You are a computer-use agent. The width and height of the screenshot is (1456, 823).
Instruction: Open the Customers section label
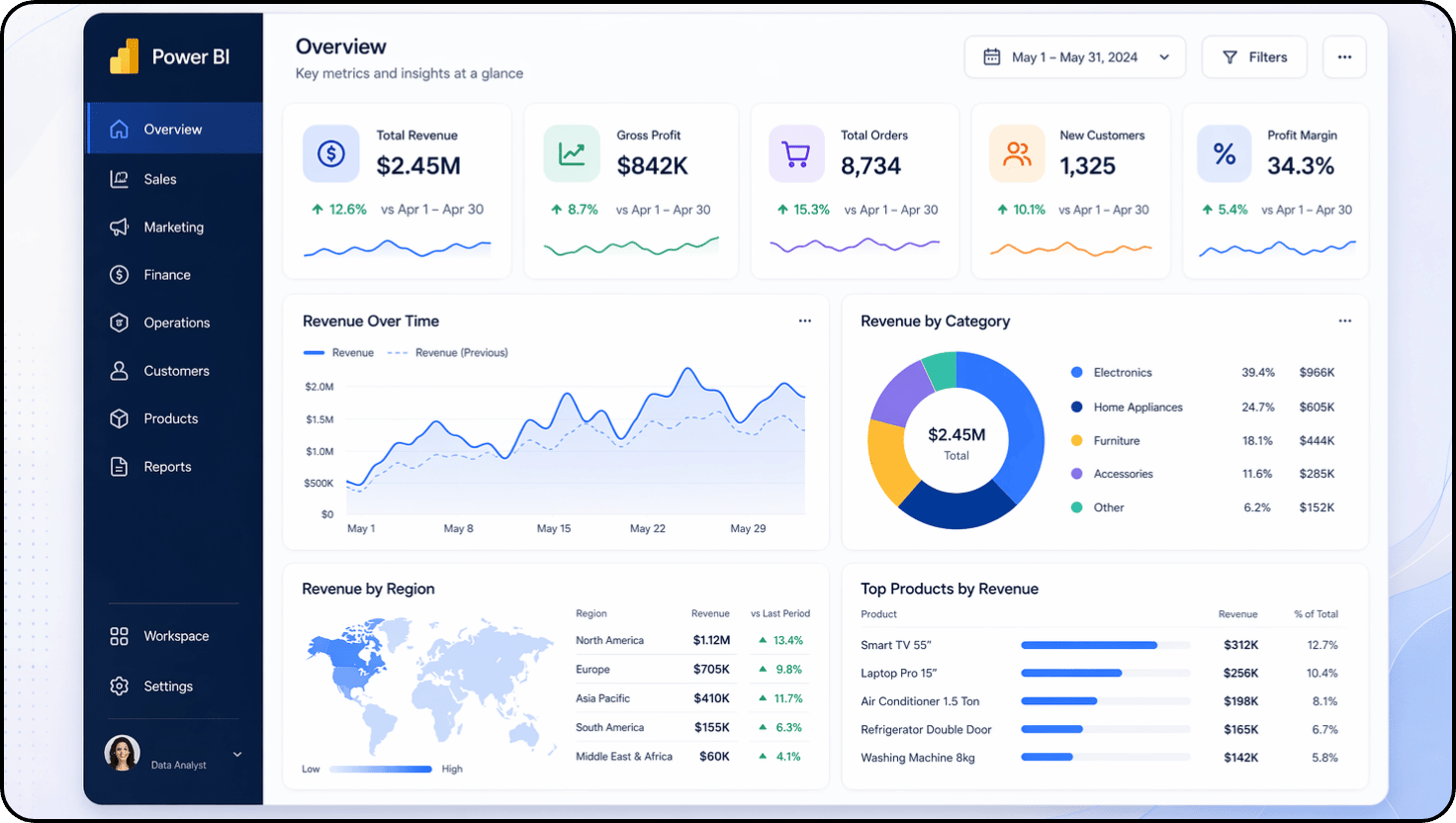(177, 371)
